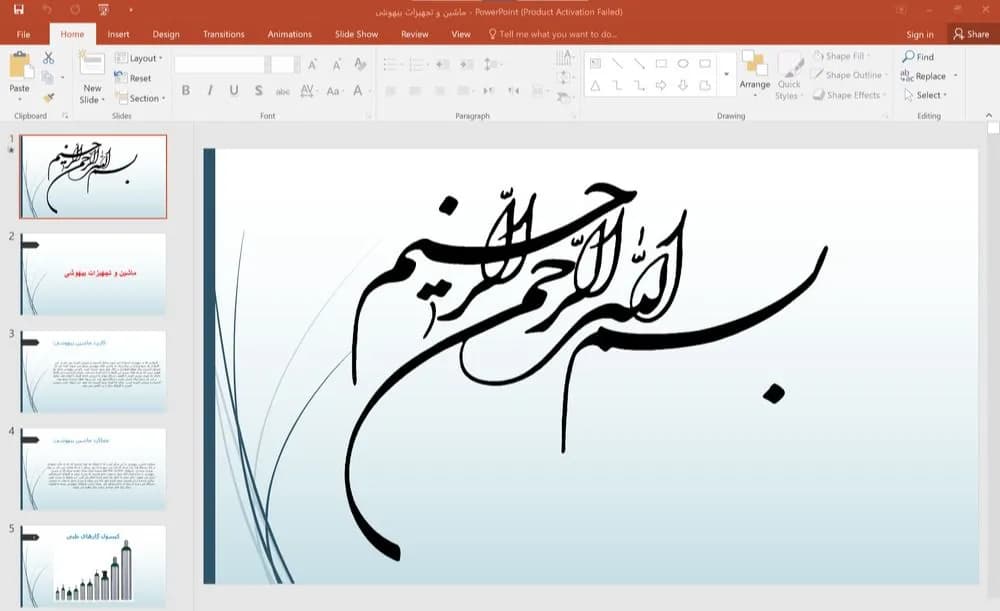Select the Isosceles Triangle shape

click(595, 85)
